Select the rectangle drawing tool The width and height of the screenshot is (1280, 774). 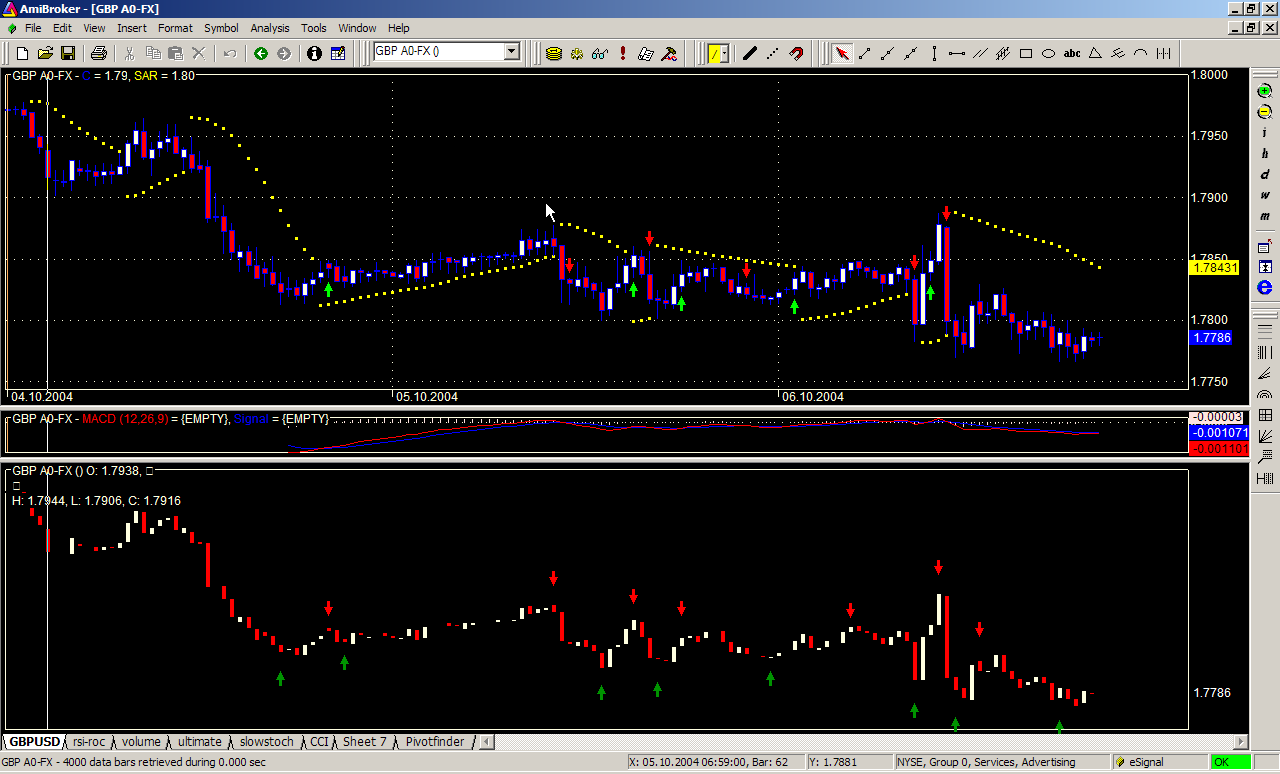tap(1026, 53)
